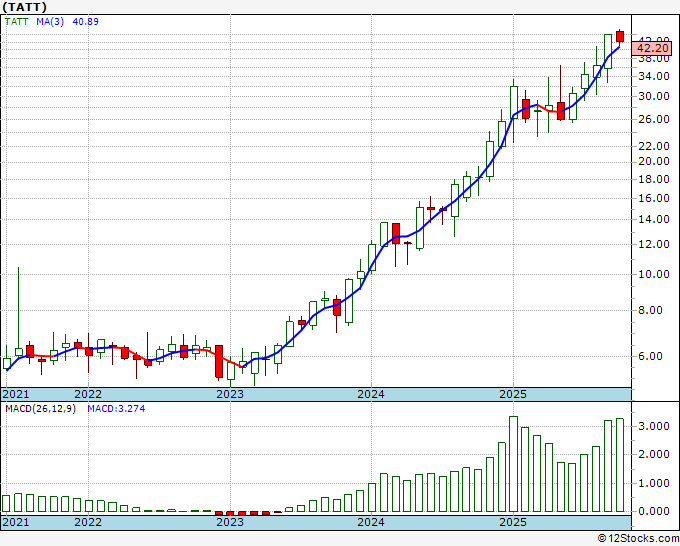Select 2021 on the price chart timeline
The image size is (680, 546).
15,394
